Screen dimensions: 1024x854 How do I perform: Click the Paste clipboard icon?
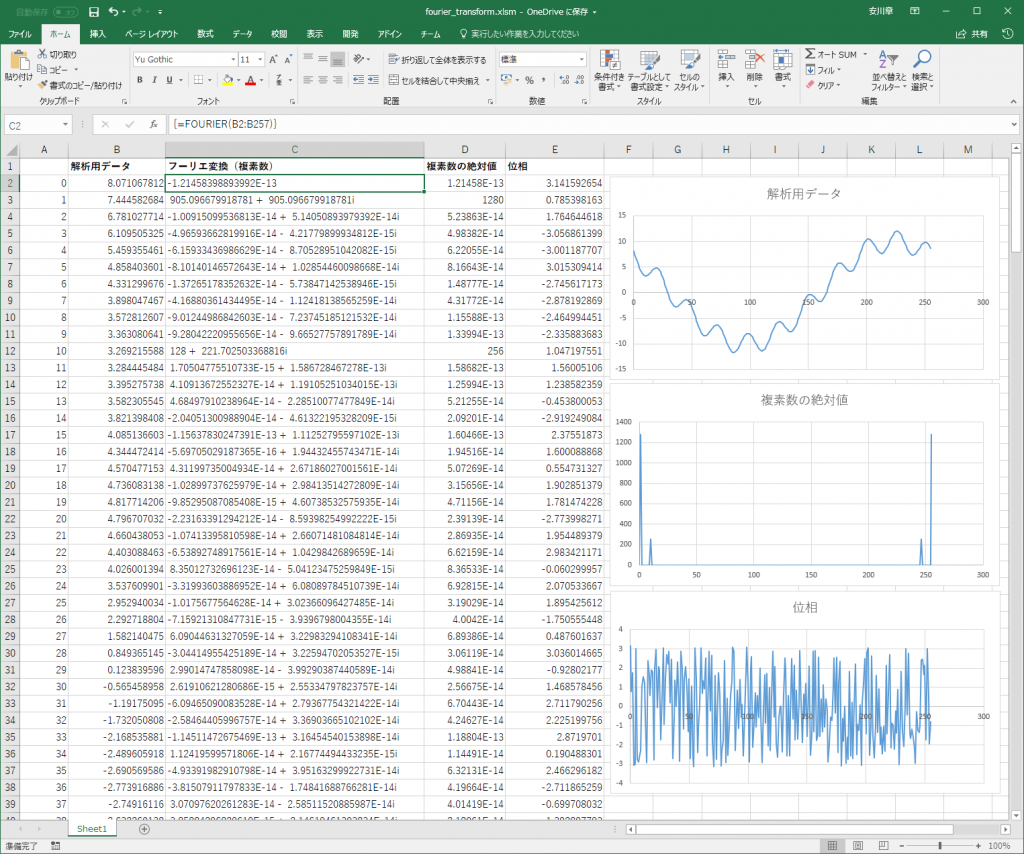tap(19, 61)
